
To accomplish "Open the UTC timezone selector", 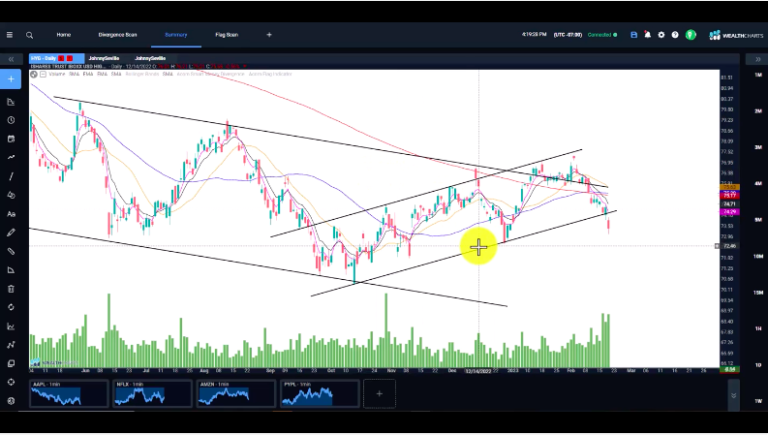I will pyautogui.click(x=567, y=35).
